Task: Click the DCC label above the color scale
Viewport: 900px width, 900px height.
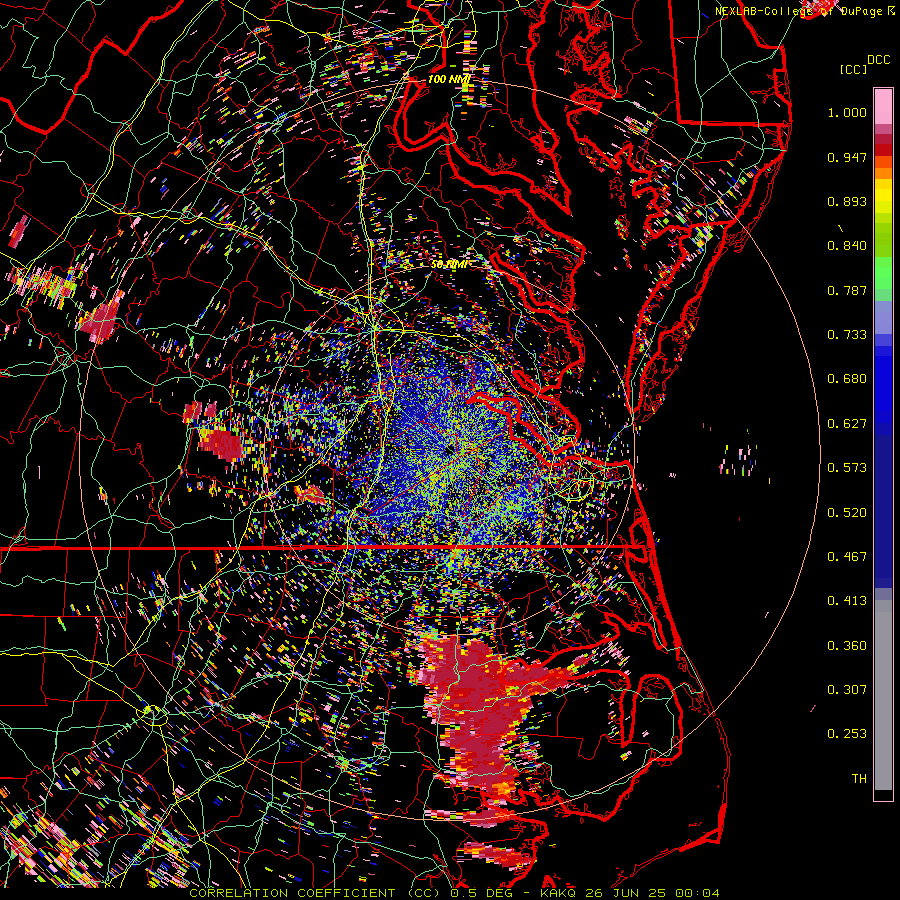Action: pos(879,60)
